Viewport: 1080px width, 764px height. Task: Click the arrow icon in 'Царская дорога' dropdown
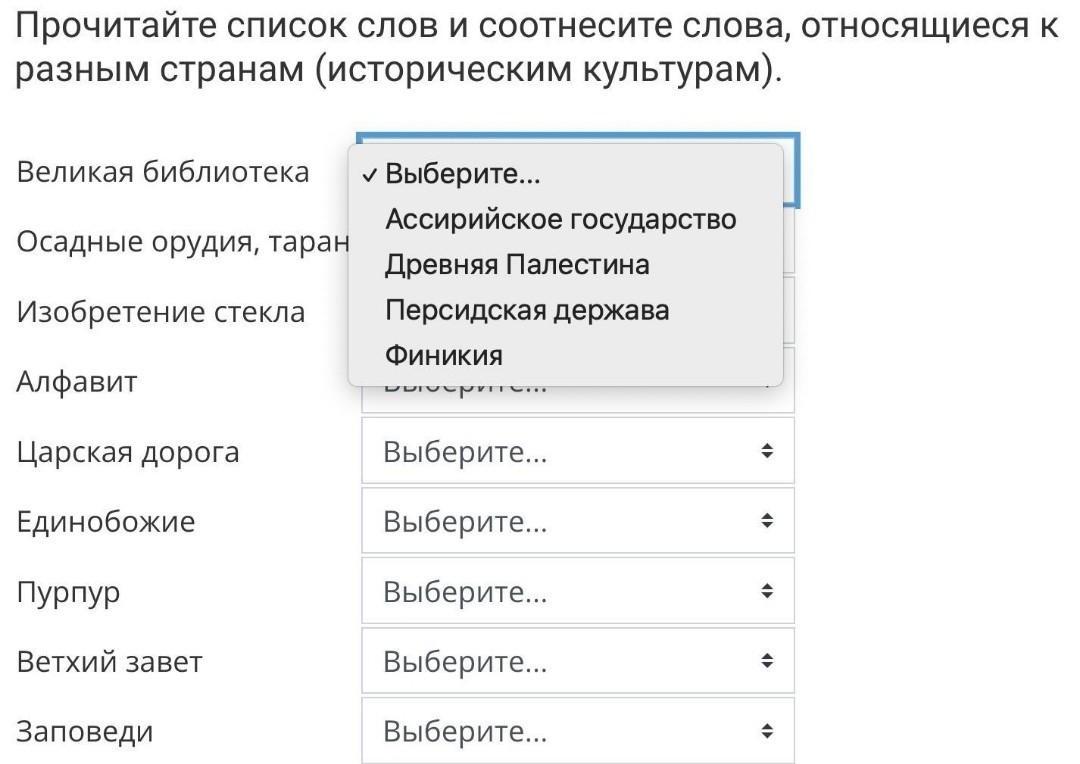click(767, 452)
